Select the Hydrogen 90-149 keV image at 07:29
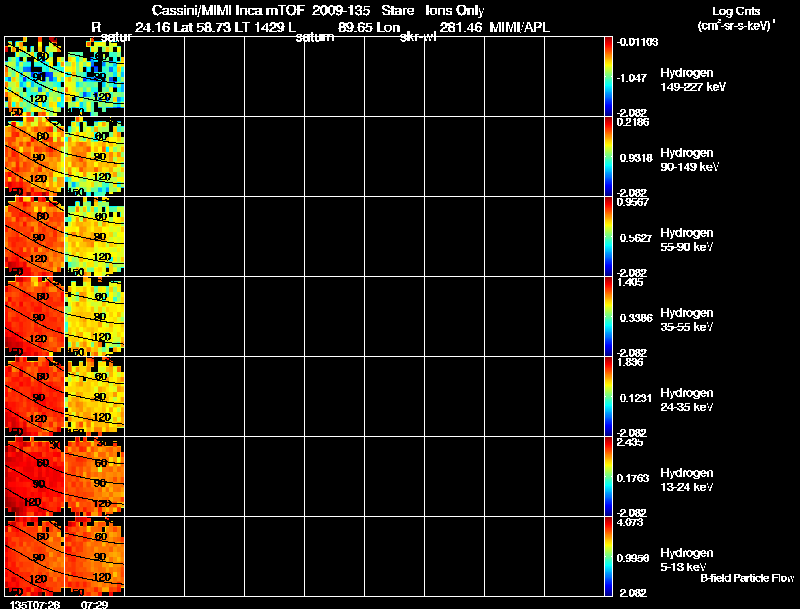 click(95, 156)
